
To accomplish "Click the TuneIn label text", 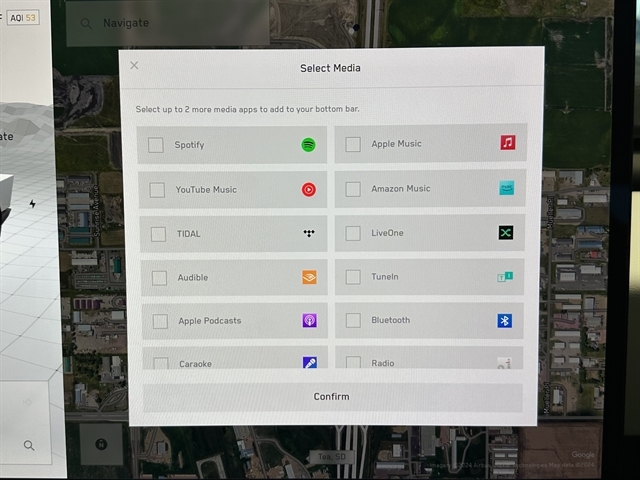I will tap(385, 277).
